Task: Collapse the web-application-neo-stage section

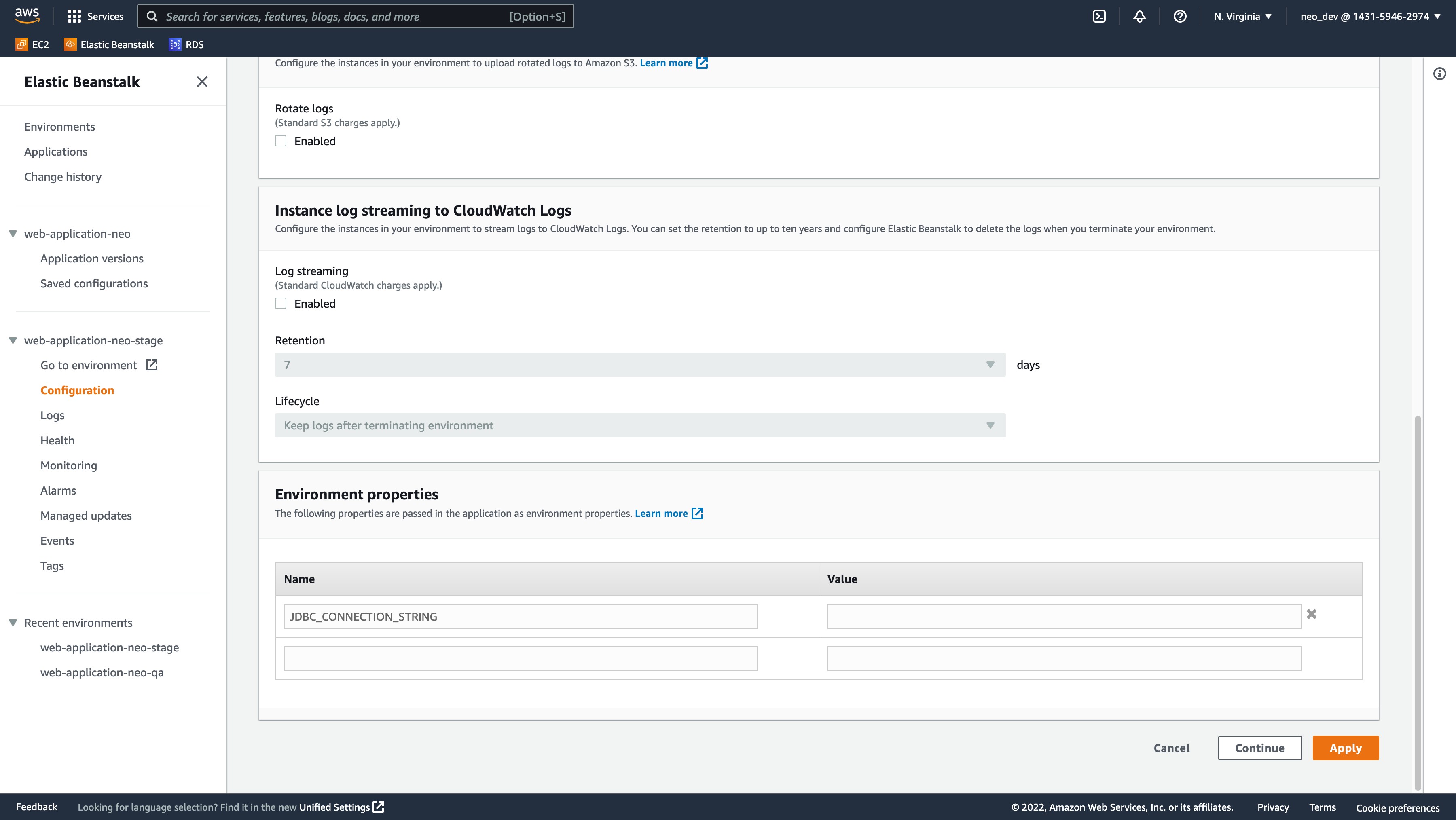Action: (13, 341)
